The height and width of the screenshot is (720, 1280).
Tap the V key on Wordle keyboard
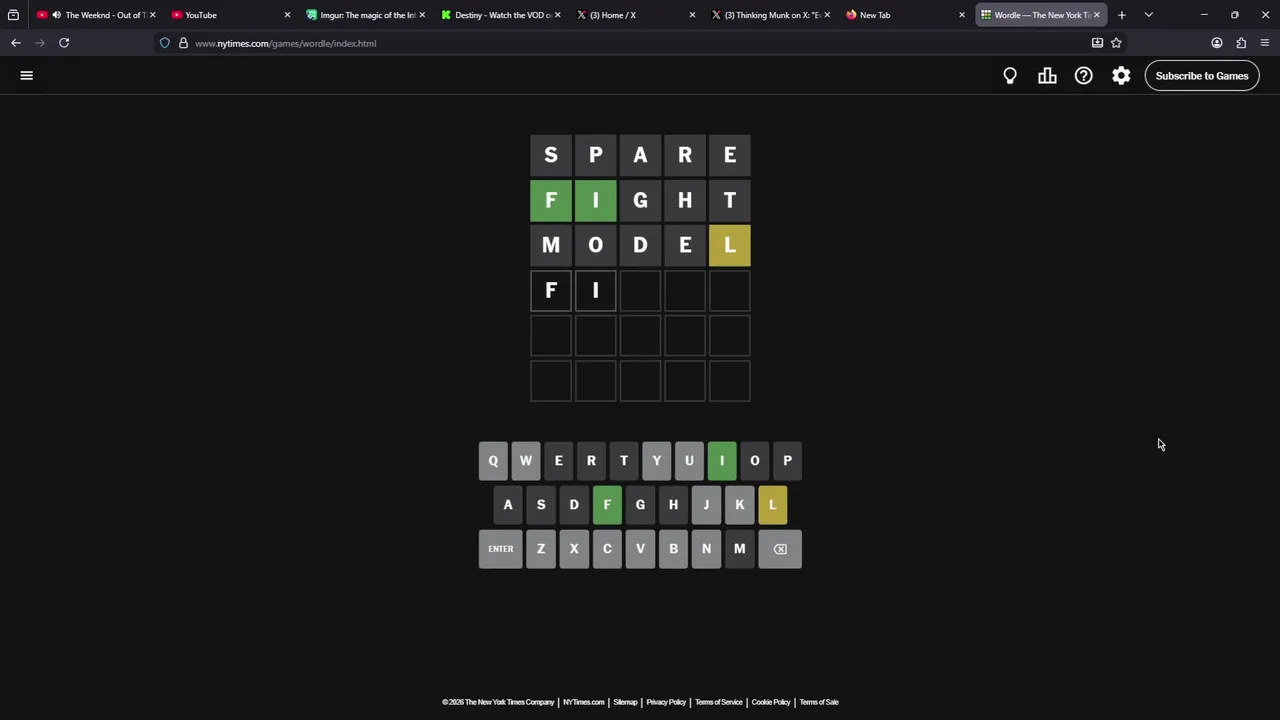[640, 549]
